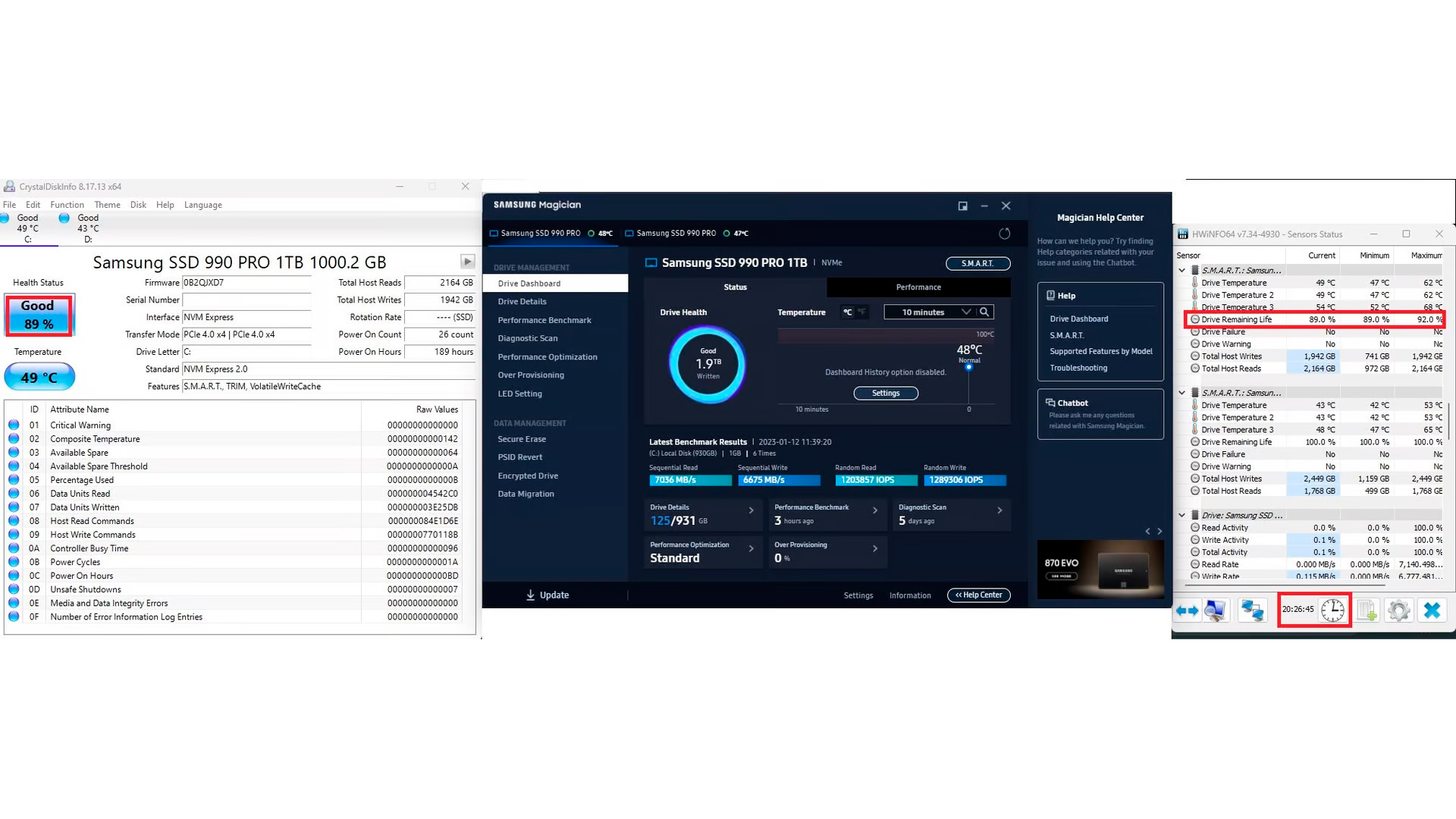Select the Good 43 °C D: drive
This screenshot has width=1456, height=819.
click(82, 227)
